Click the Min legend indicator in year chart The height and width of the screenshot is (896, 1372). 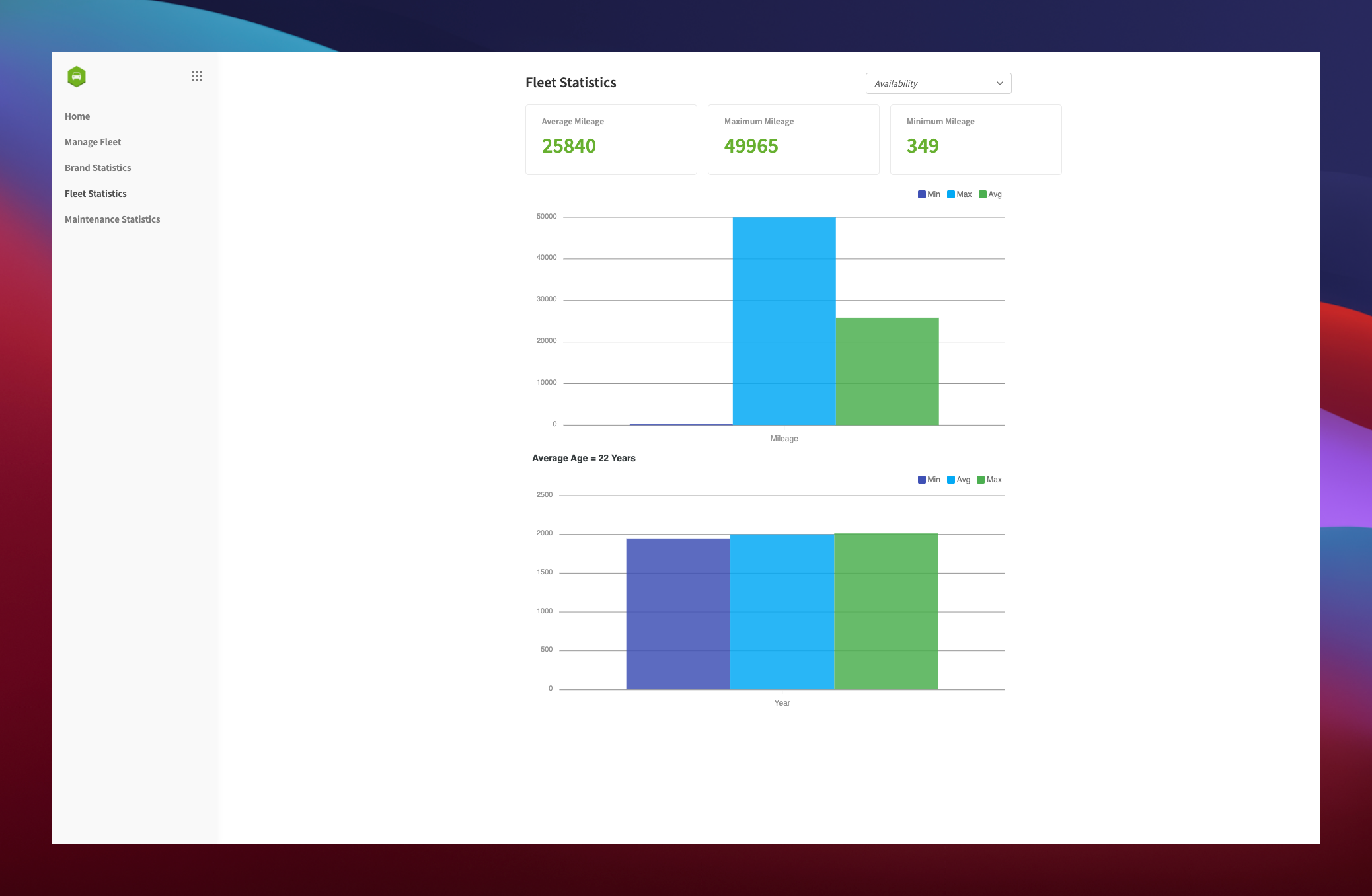[x=919, y=480]
